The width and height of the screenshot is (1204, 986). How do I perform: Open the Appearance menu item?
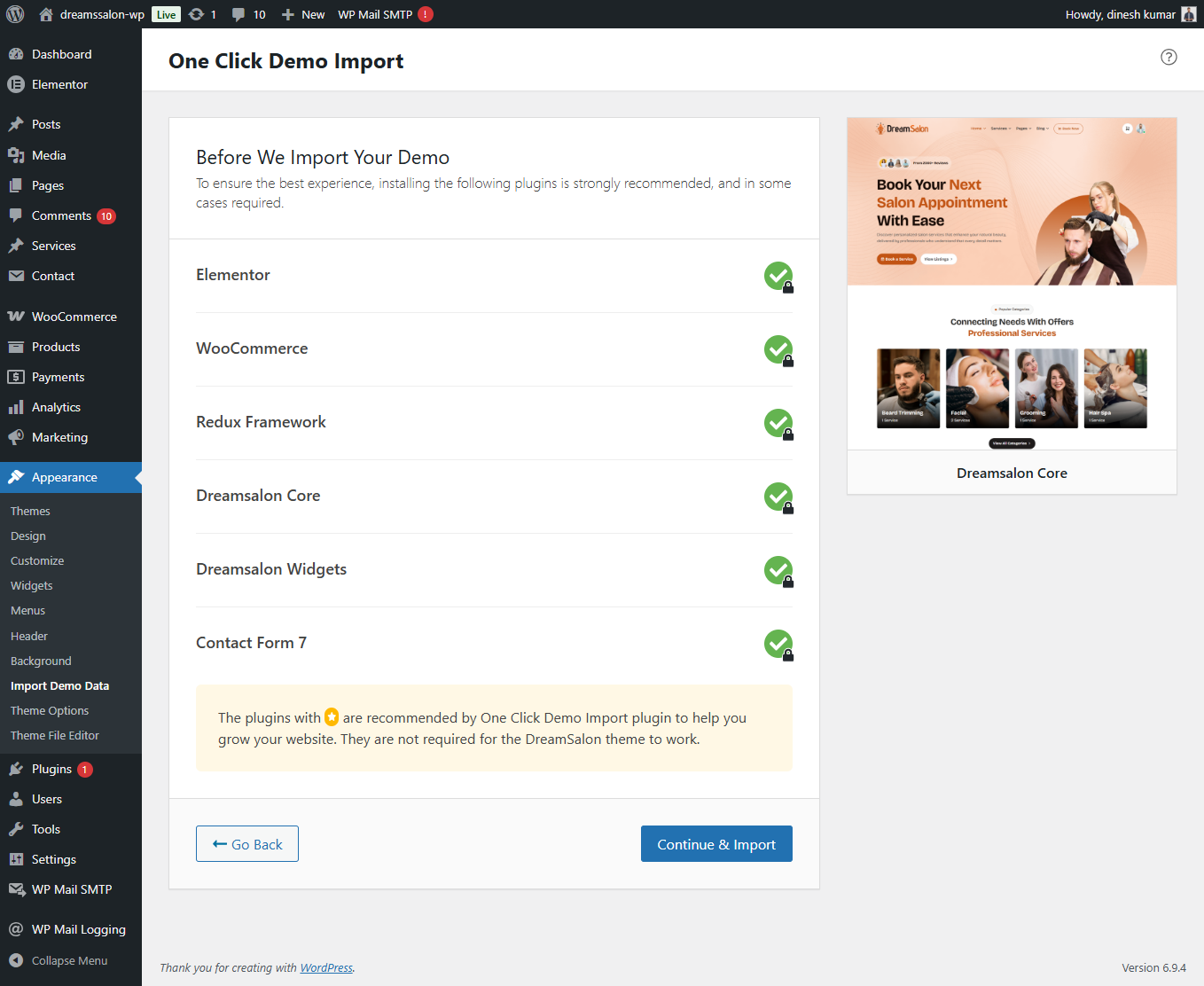(x=71, y=477)
